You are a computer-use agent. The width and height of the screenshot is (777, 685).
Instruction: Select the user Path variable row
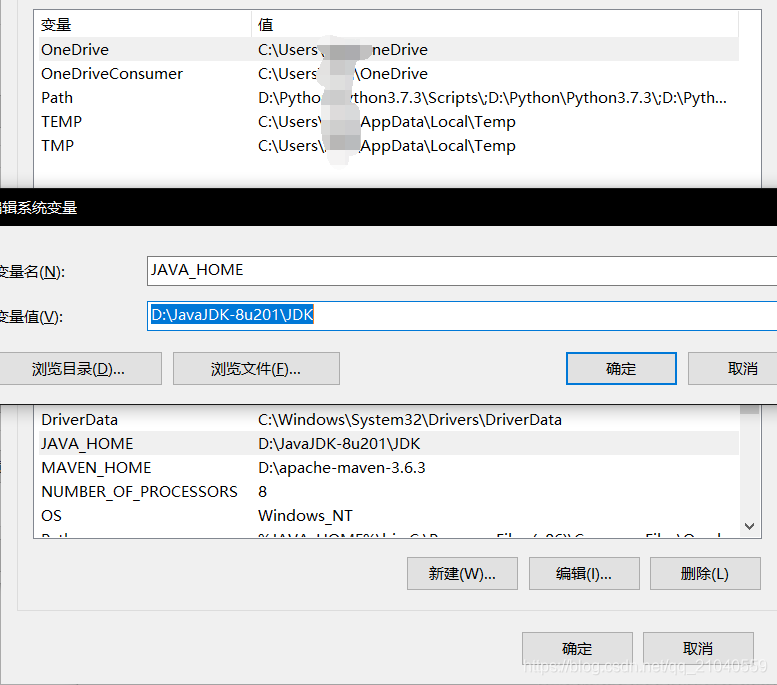click(388, 98)
